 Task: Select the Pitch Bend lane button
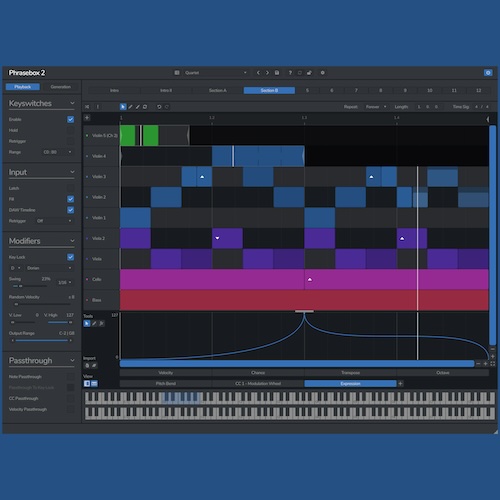(166, 384)
